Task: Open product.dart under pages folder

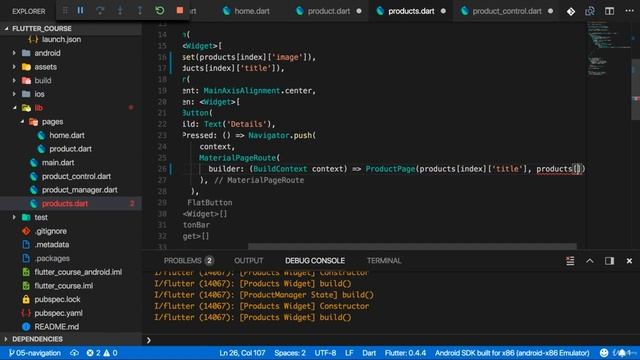Action: [71, 149]
